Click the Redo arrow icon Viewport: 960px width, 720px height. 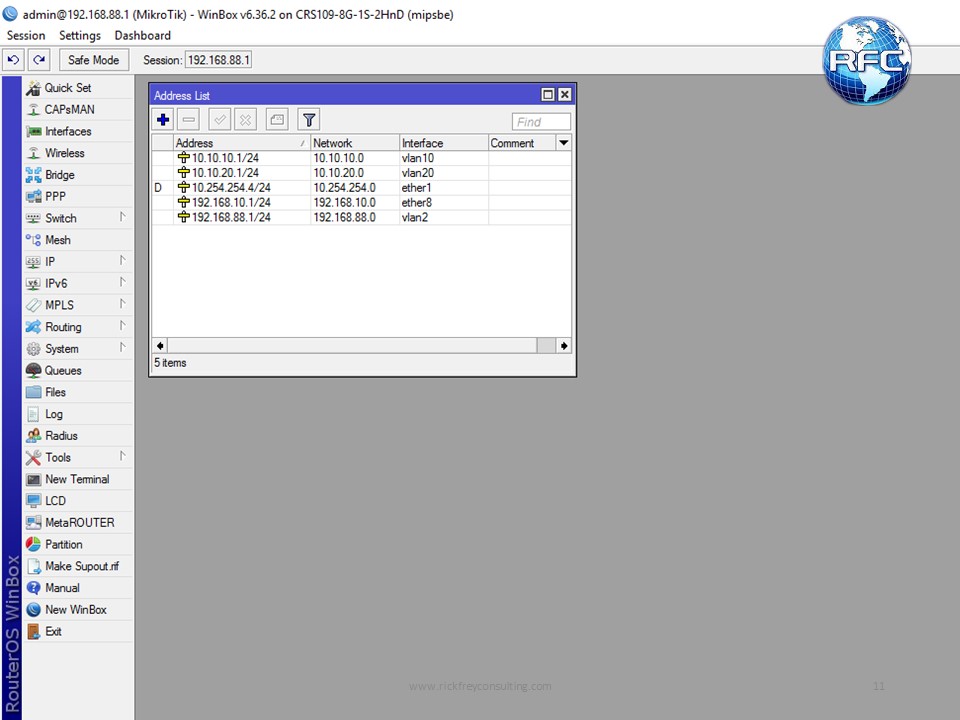click(39, 60)
